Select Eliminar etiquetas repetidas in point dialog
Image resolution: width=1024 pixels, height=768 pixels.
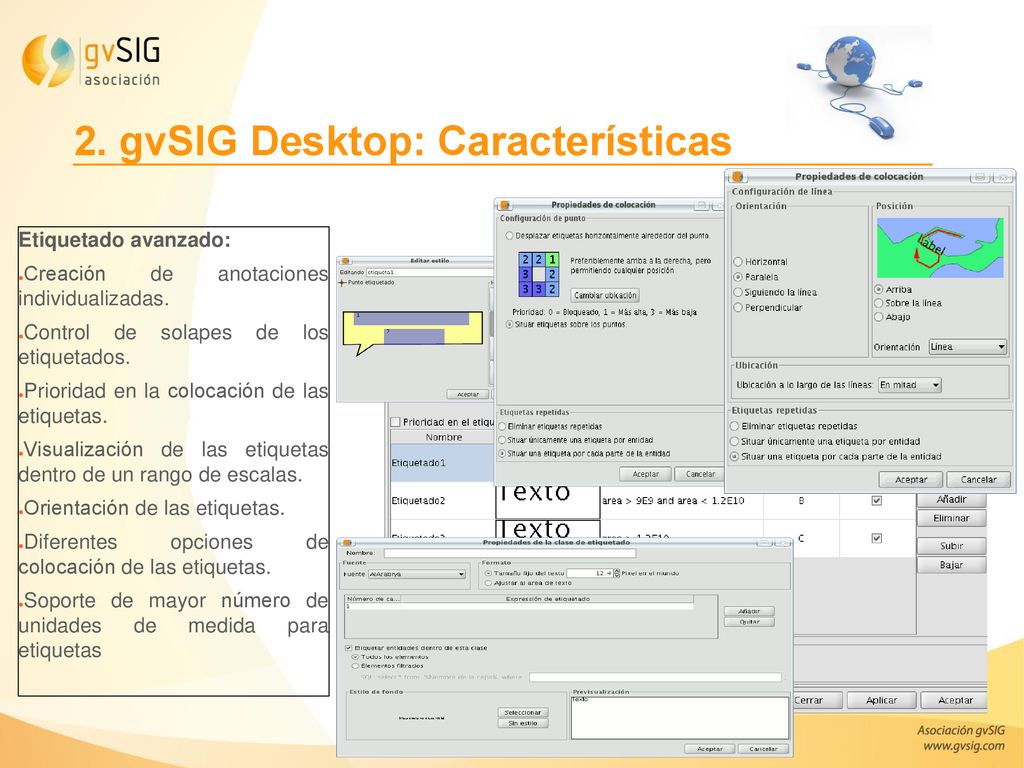tap(502, 426)
